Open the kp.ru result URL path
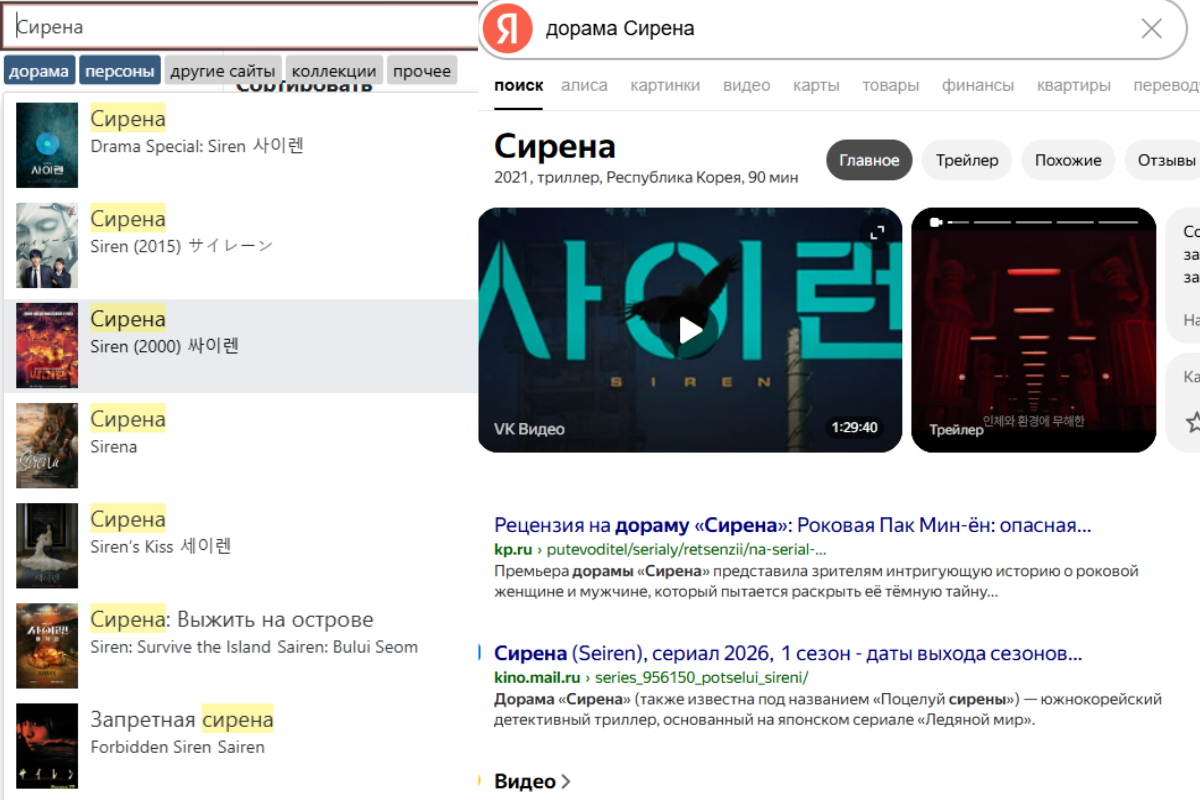Screen dimensions: 1200x800 [660, 549]
